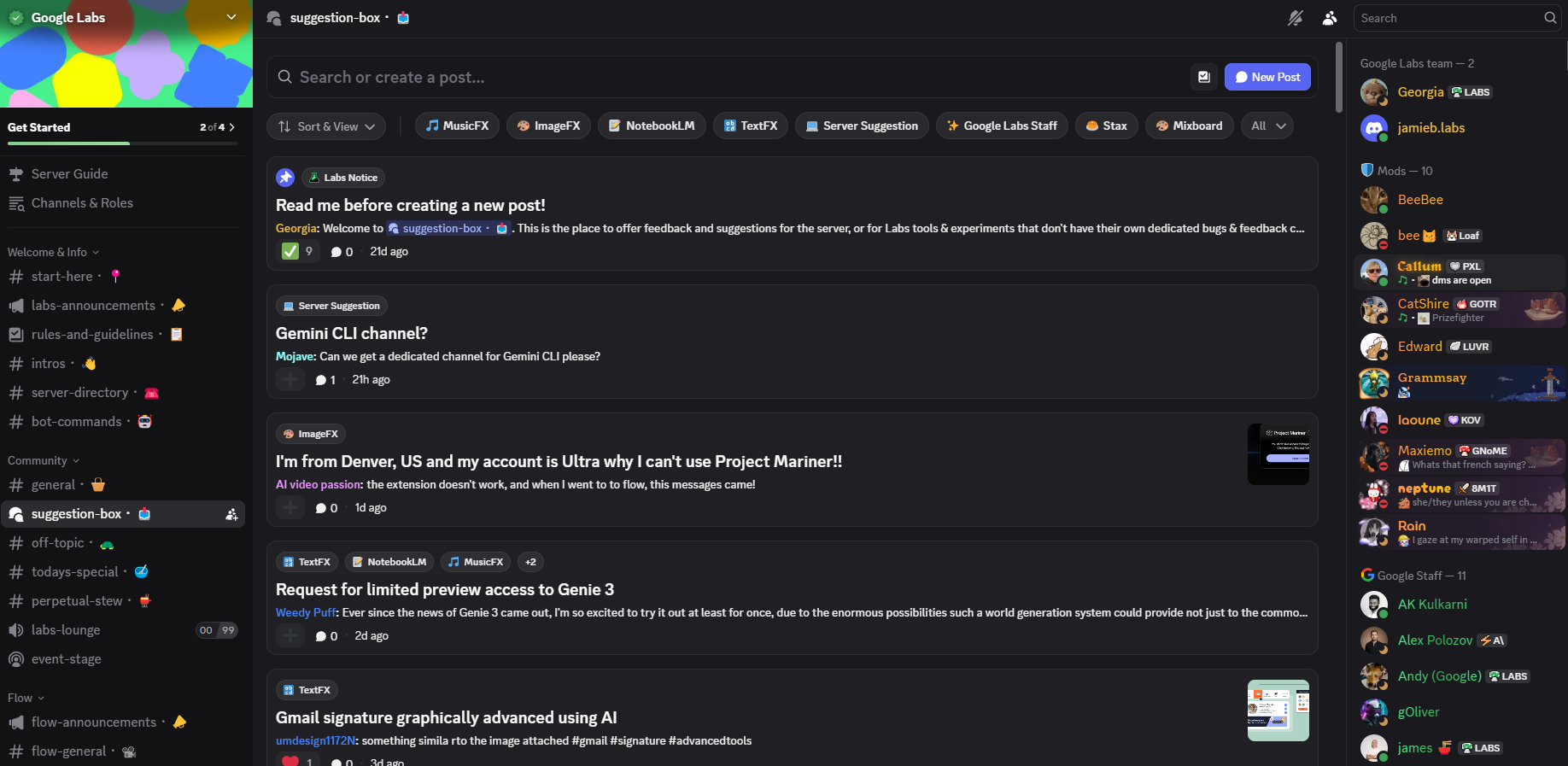
Task: Collapse the Community channel category
Action: pos(43,461)
